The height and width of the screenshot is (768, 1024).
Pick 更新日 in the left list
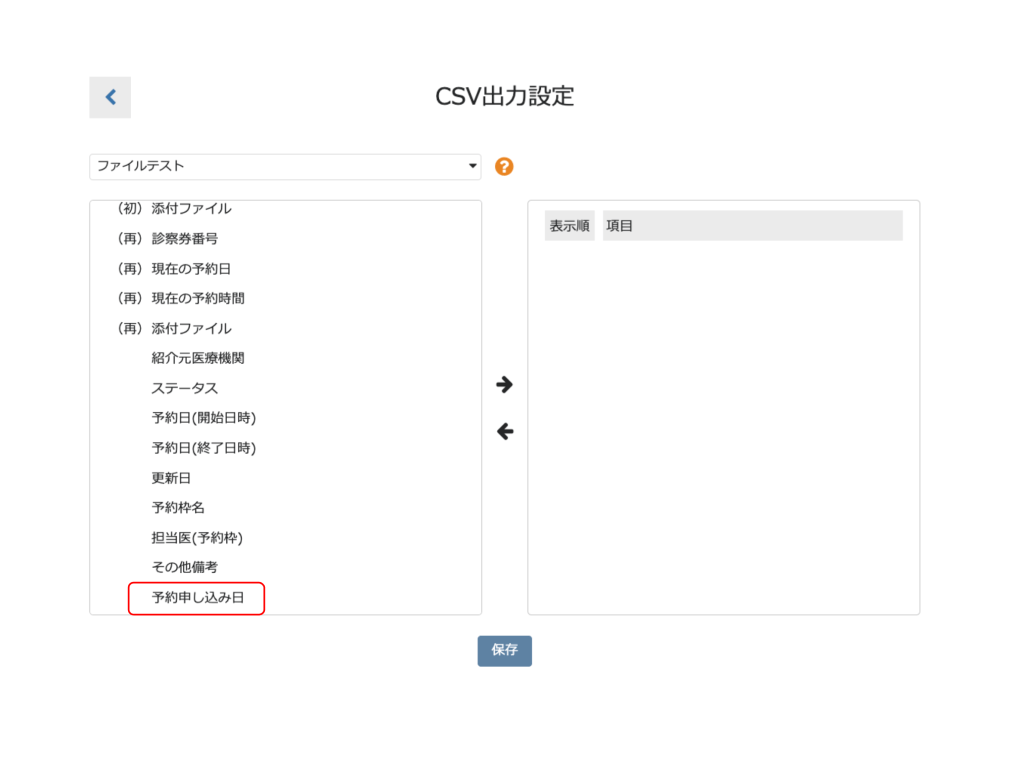(x=171, y=478)
